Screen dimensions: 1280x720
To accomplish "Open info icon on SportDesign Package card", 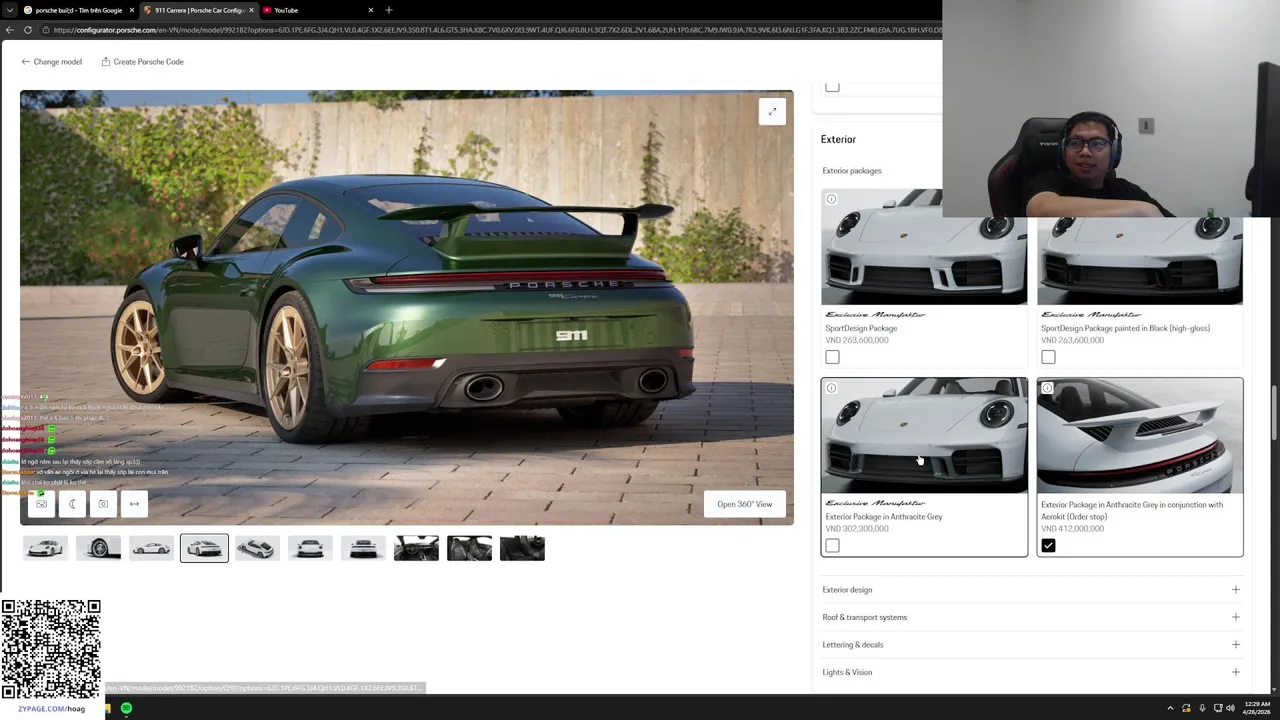I will (831, 199).
